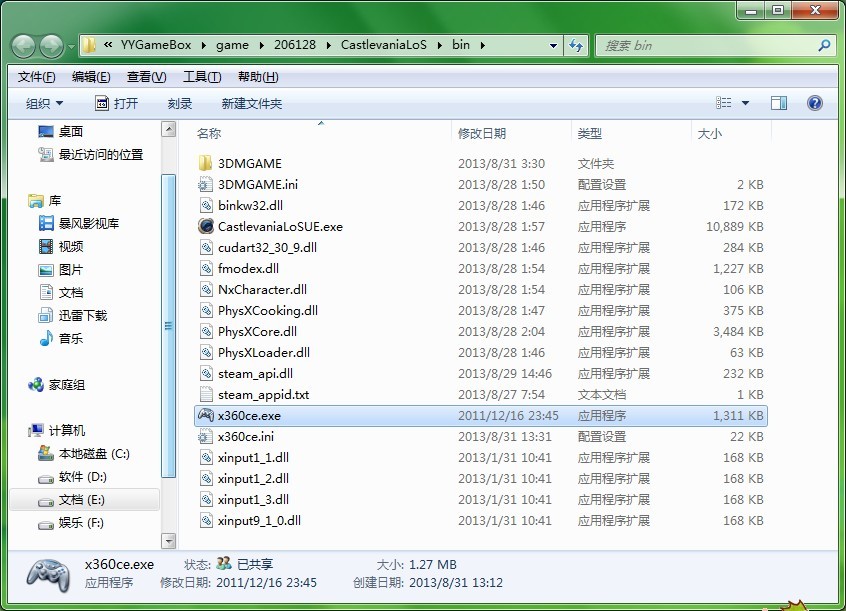
Task: Click the binkw32.dll file icon
Action: point(206,205)
